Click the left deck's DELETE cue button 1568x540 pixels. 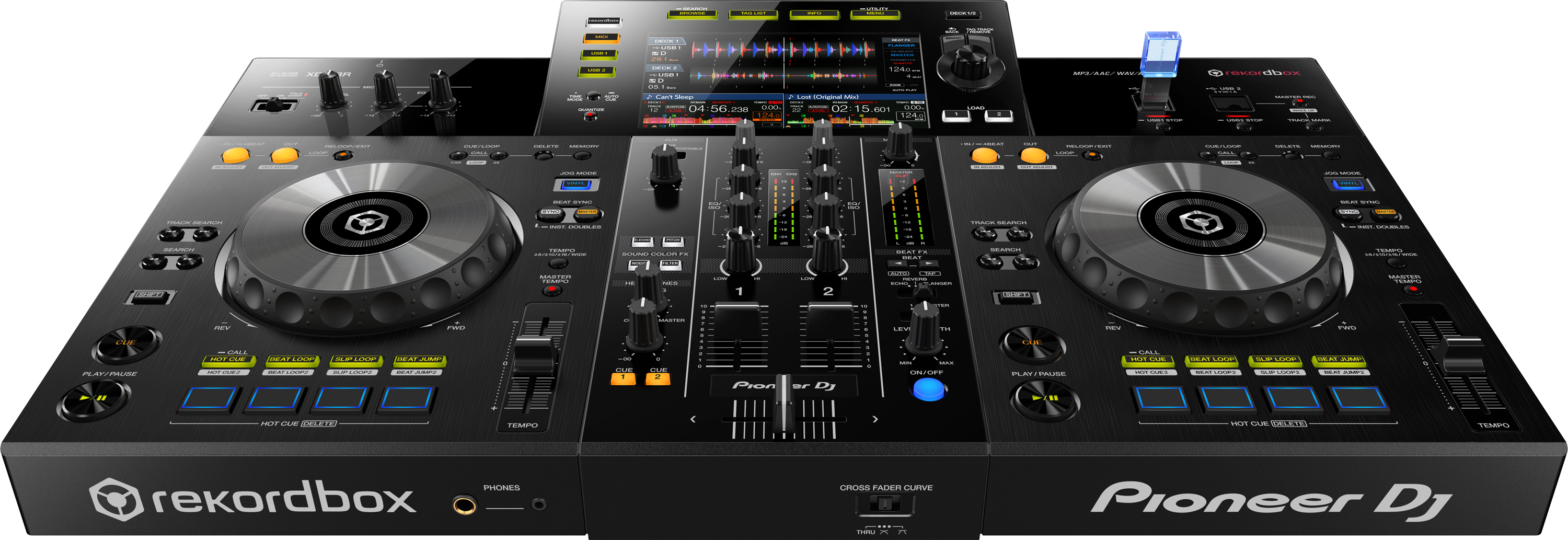point(544,155)
